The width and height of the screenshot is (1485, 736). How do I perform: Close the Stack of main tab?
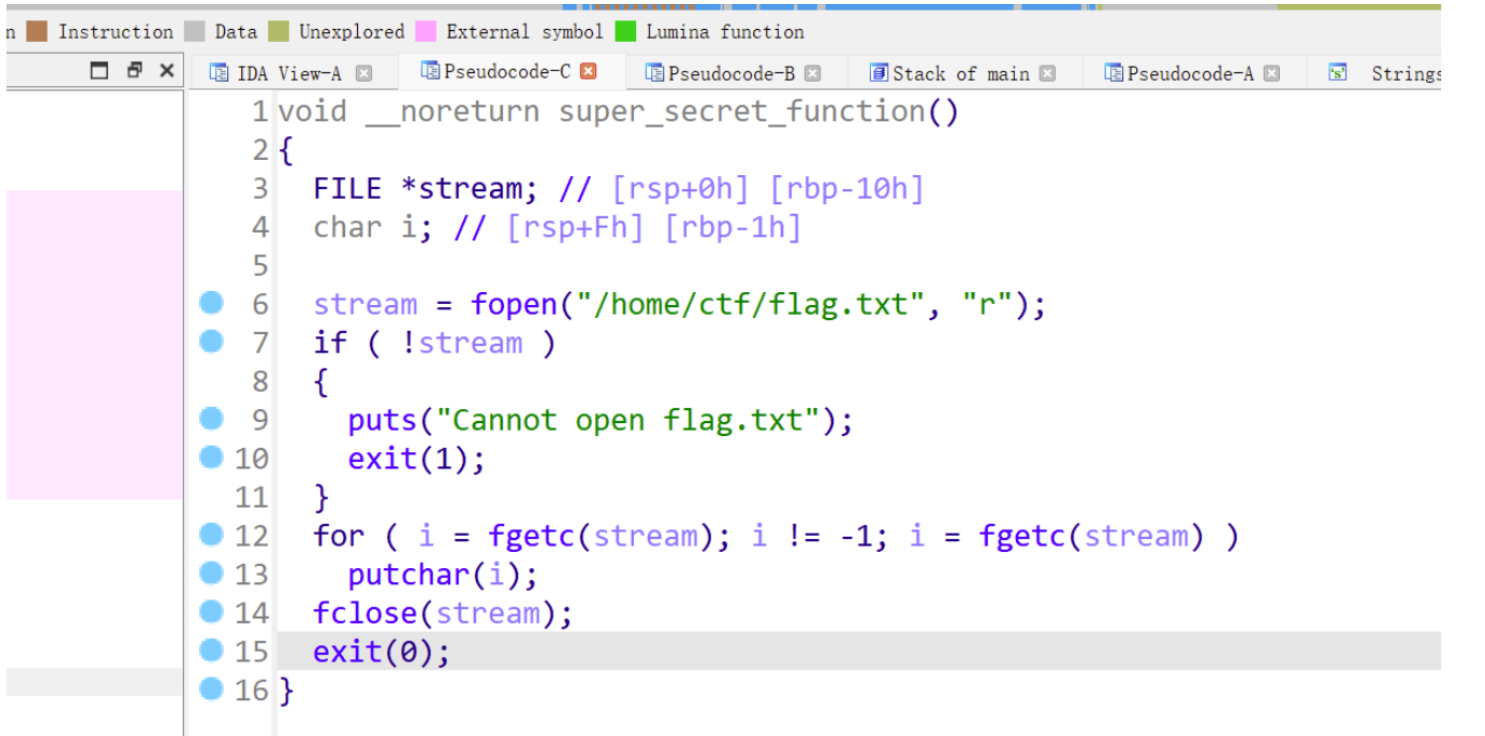point(1047,73)
